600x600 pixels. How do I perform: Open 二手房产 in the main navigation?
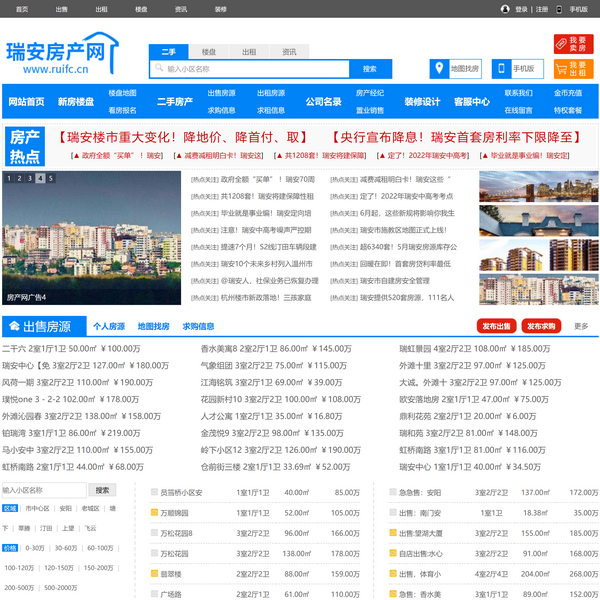[x=174, y=102]
